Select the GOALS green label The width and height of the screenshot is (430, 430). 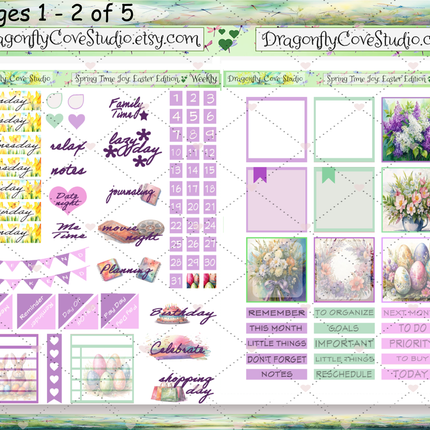coord(344,328)
